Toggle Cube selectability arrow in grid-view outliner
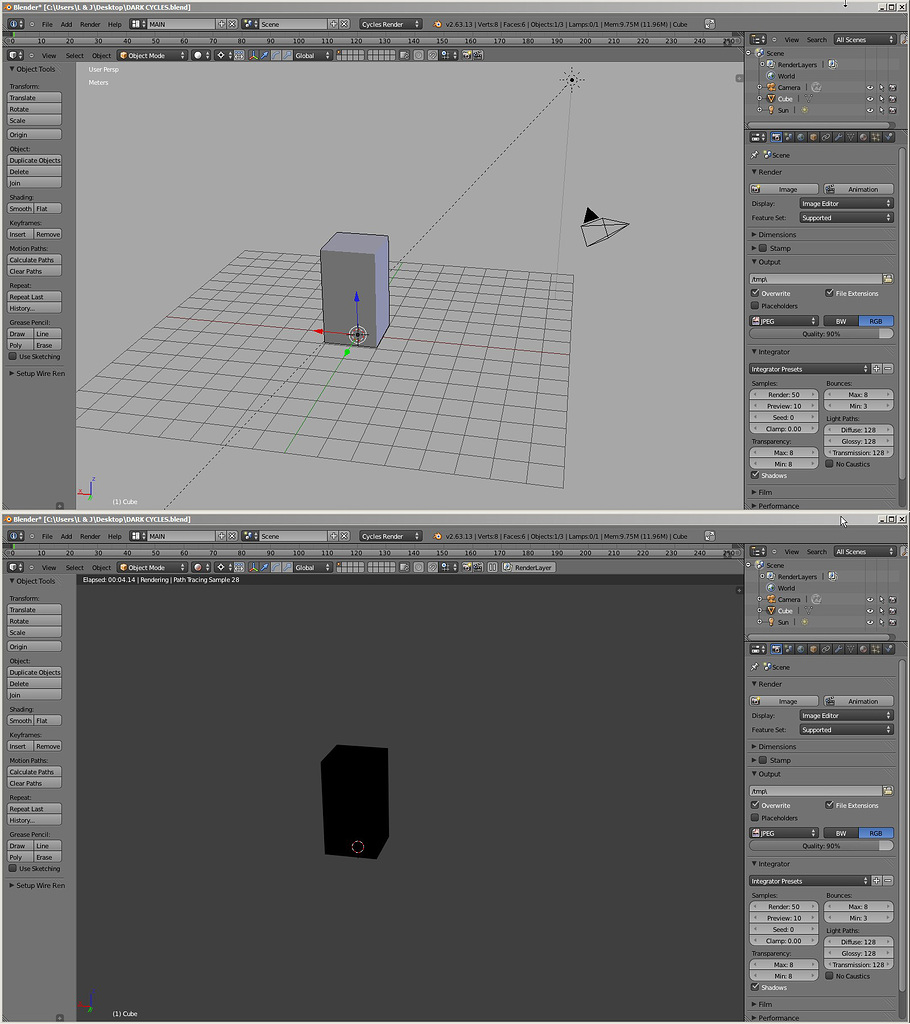 point(881,99)
